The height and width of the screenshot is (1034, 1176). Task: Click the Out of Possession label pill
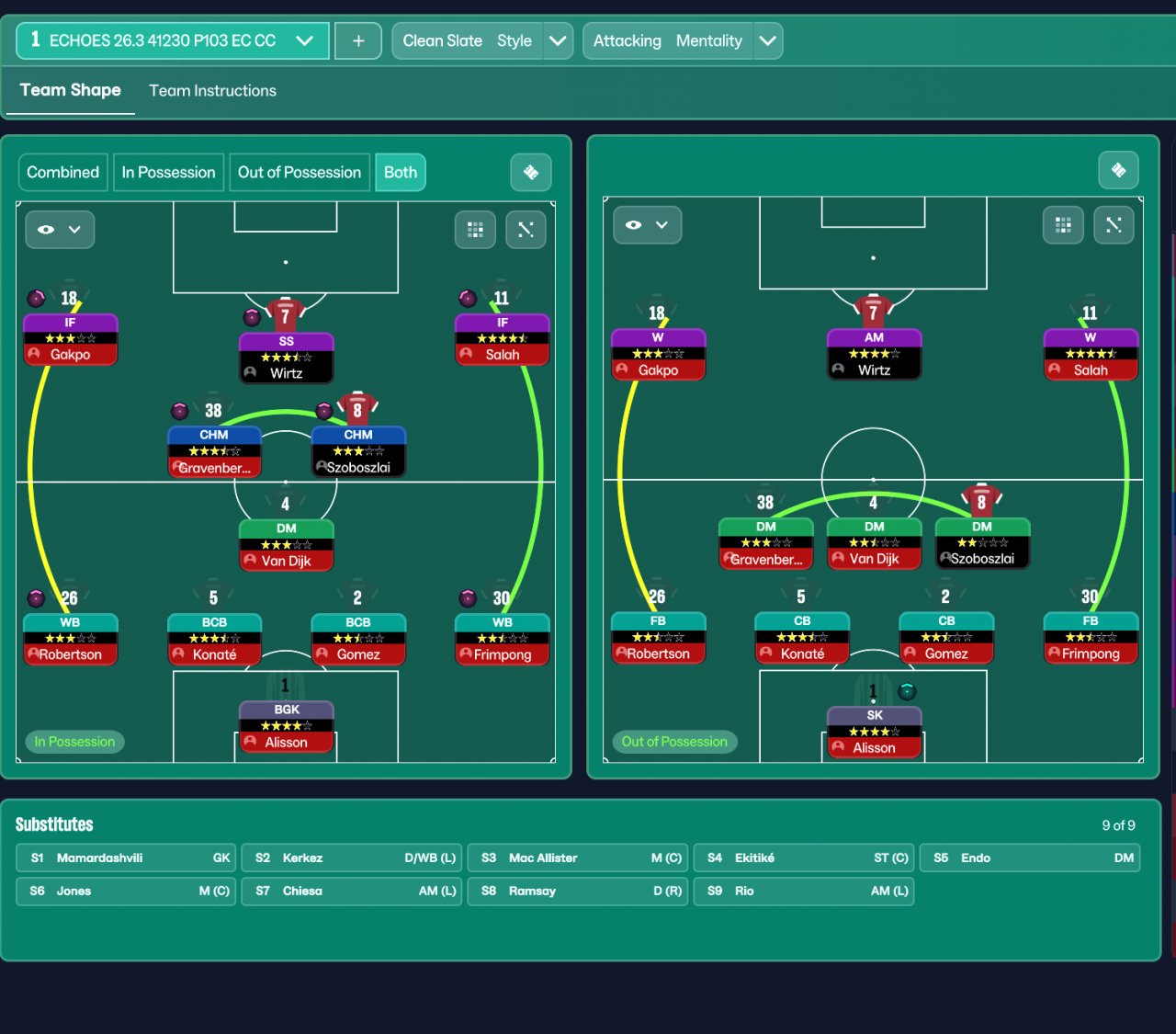674,742
